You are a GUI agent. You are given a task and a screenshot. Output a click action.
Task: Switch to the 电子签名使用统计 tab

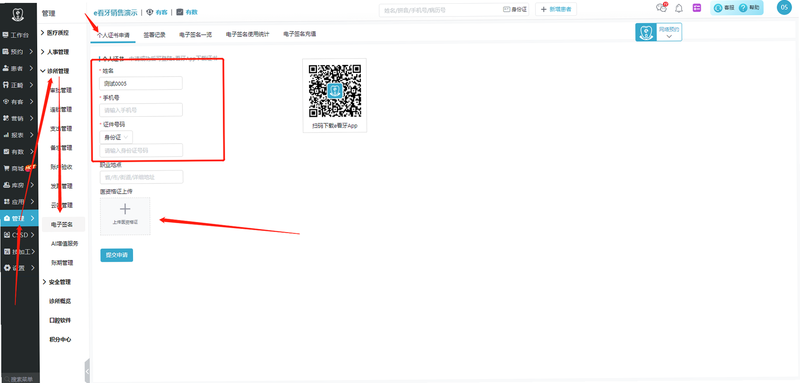(x=247, y=35)
